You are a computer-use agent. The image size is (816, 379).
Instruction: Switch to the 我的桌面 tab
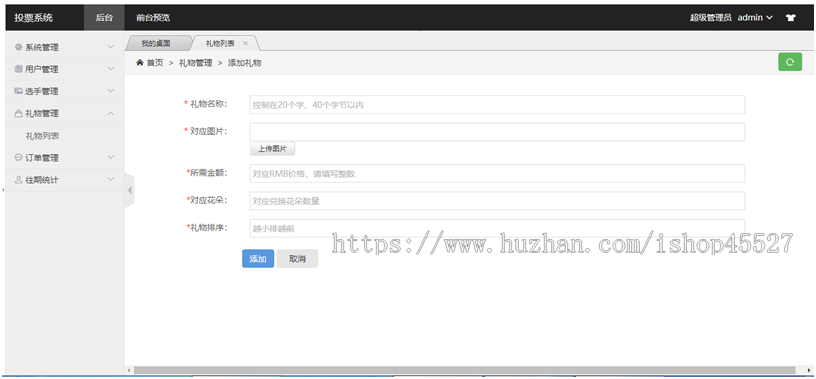click(x=156, y=43)
